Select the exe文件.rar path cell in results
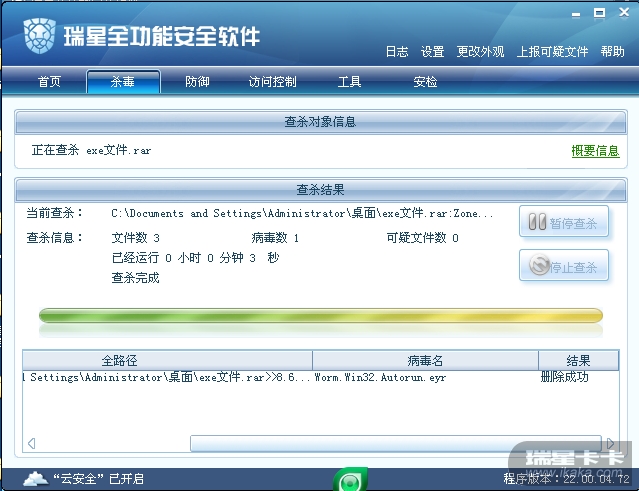This screenshot has width=639, height=491. pyautogui.click(x=166, y=377)
